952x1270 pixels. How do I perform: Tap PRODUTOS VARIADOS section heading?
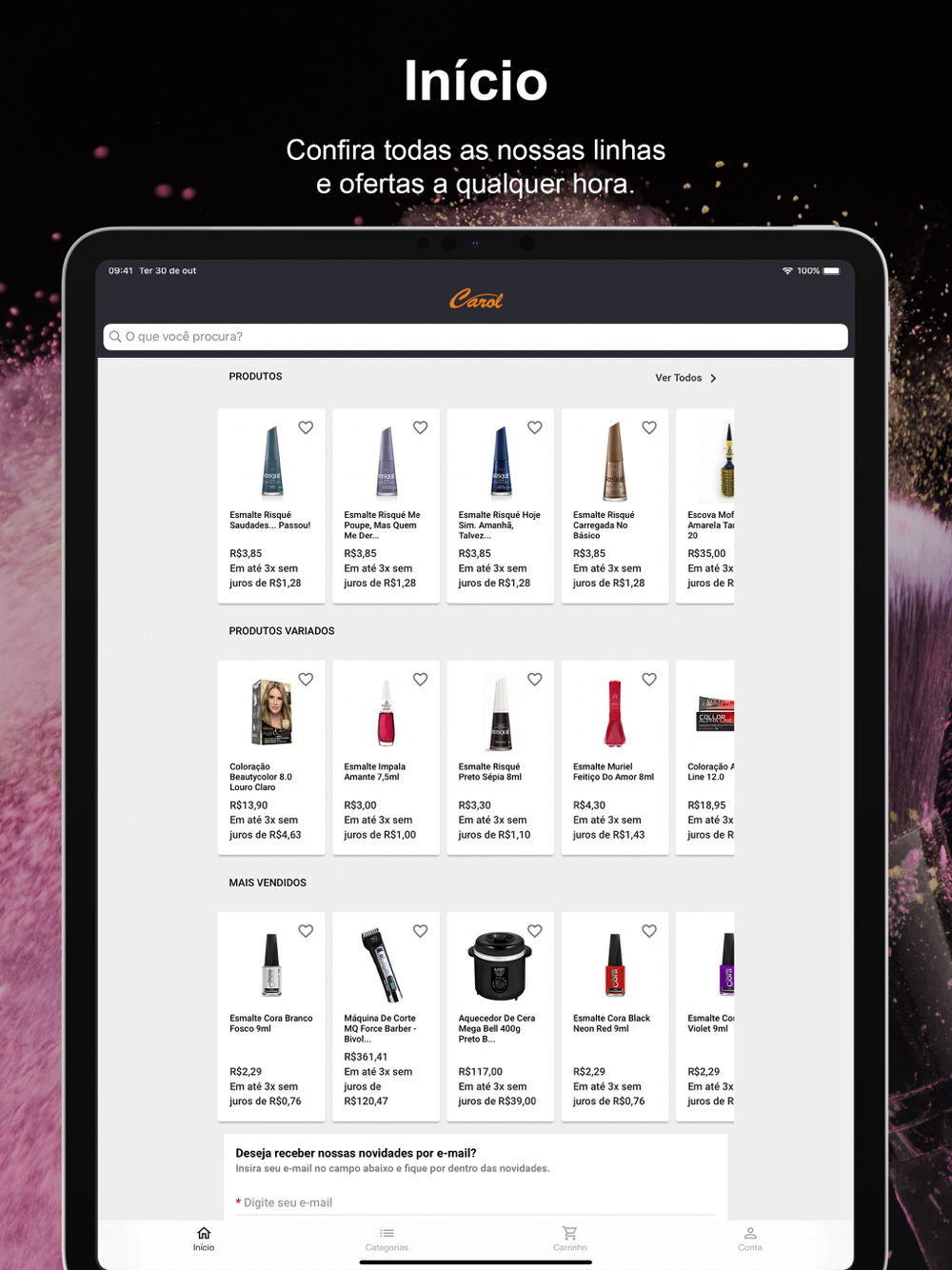[x=282, y=631]
